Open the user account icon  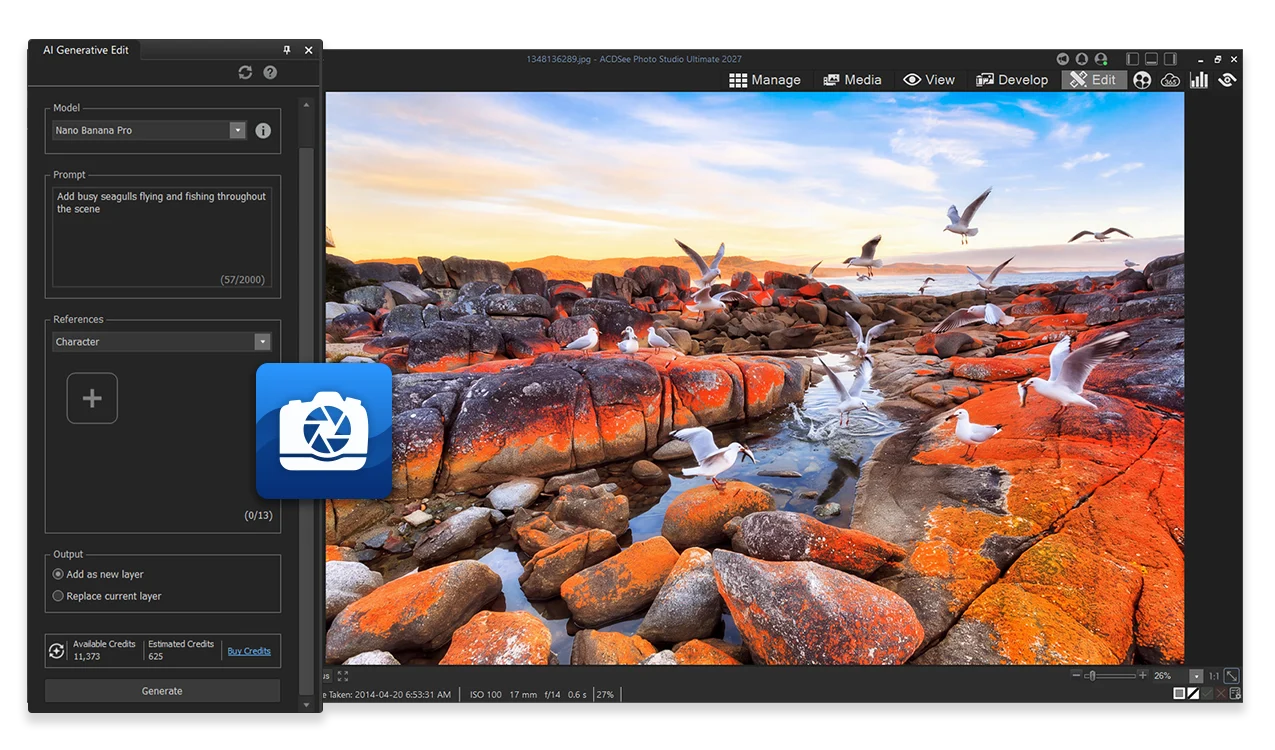pyautogui.click(x=1101, y=59)
